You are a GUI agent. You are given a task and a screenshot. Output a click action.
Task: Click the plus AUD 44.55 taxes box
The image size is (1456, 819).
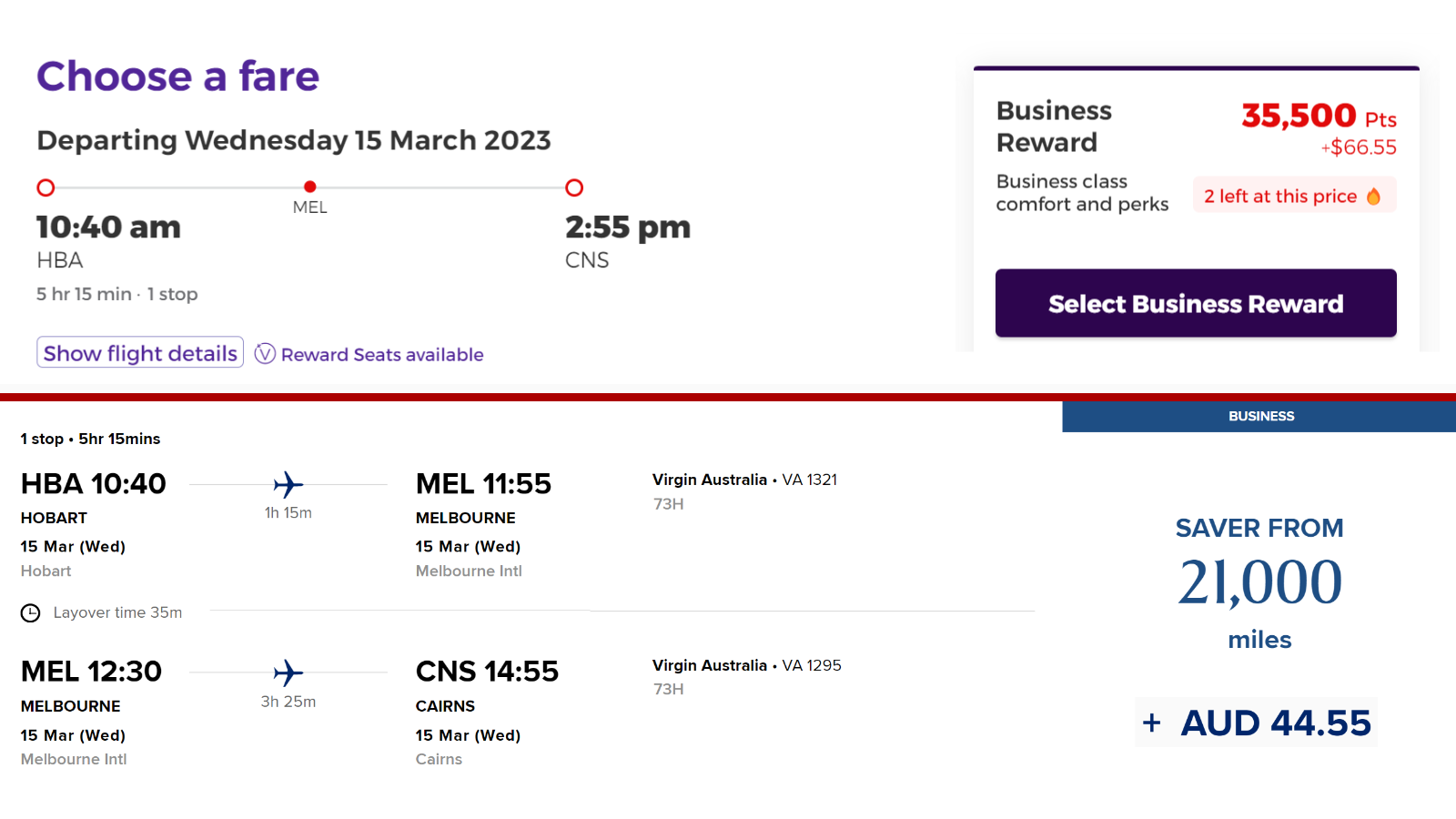pyautogui.click(x=1257, y=723)
